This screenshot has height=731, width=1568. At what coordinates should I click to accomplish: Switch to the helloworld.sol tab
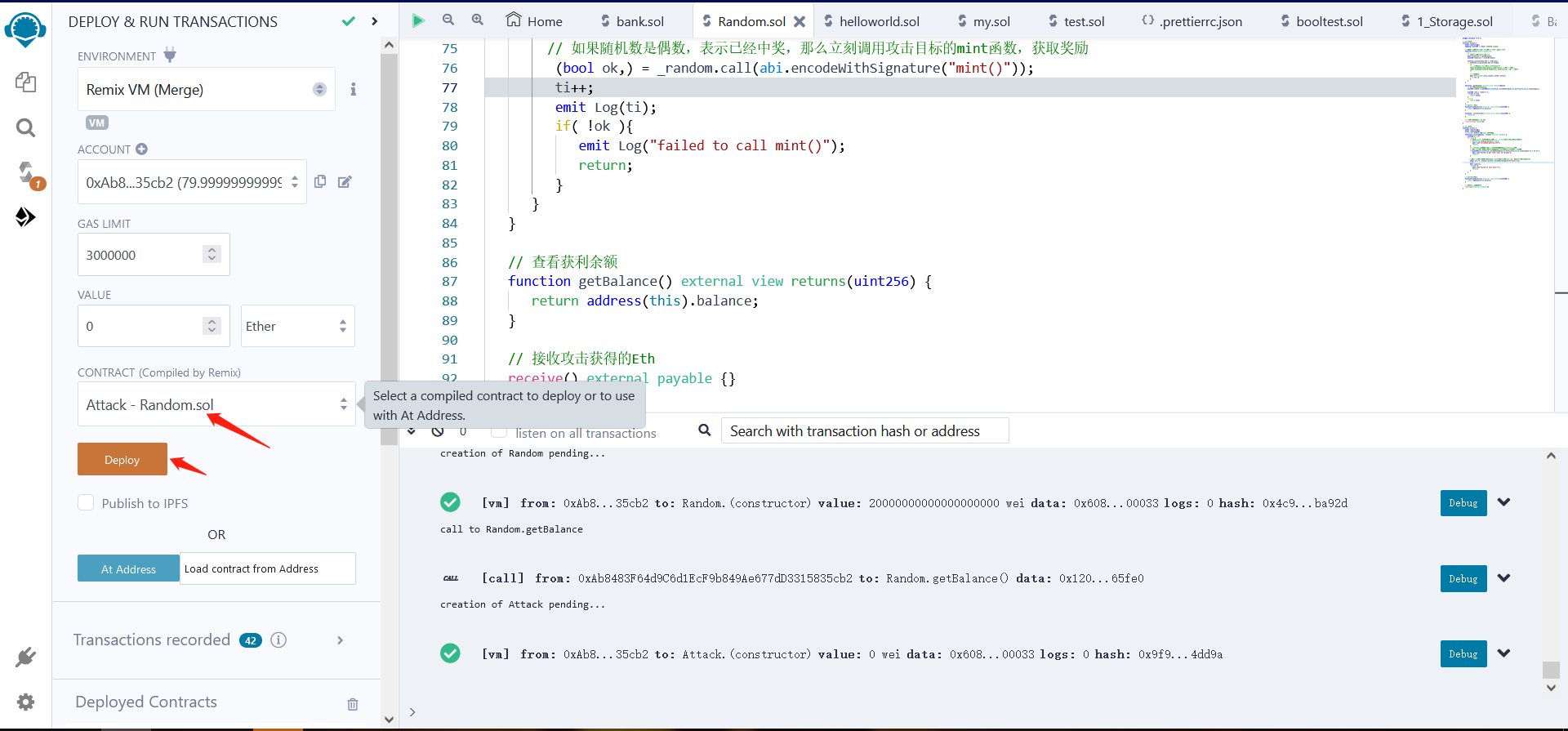click(x=871, y=21)
